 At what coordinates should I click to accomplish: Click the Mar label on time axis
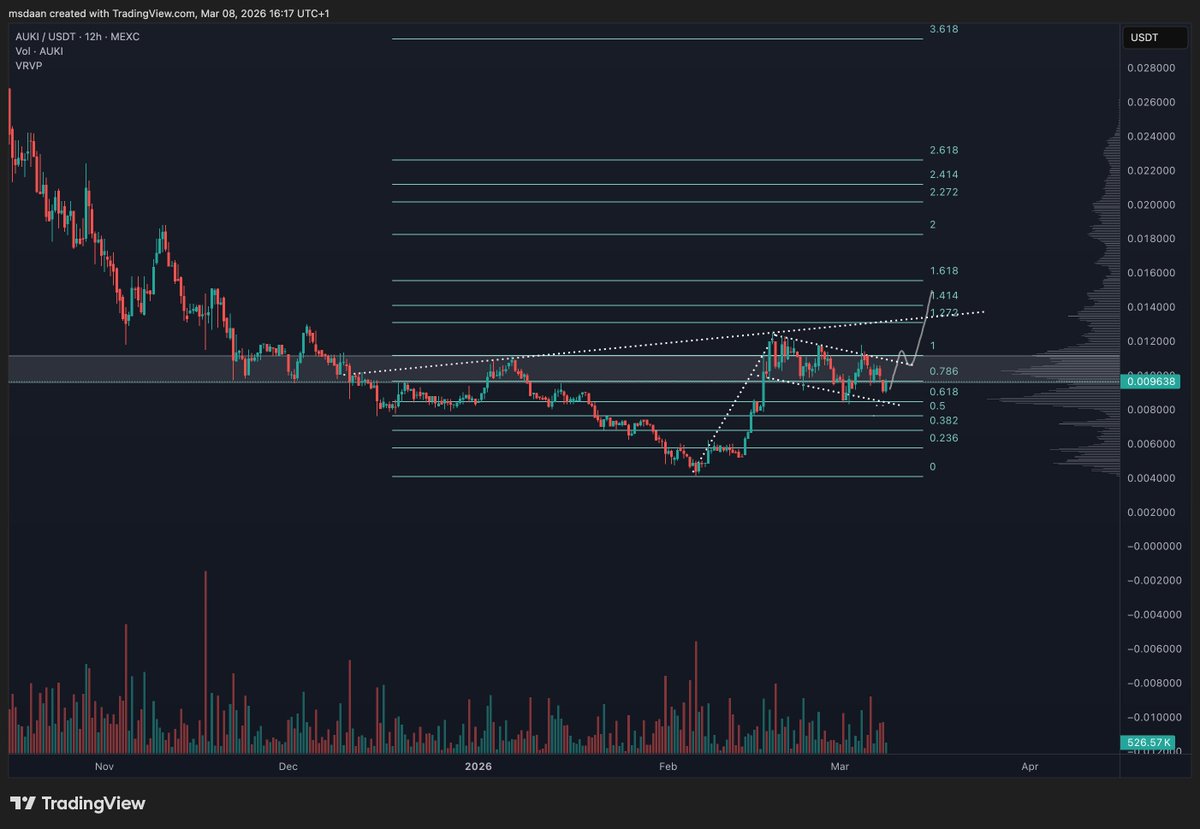[840, 767]
